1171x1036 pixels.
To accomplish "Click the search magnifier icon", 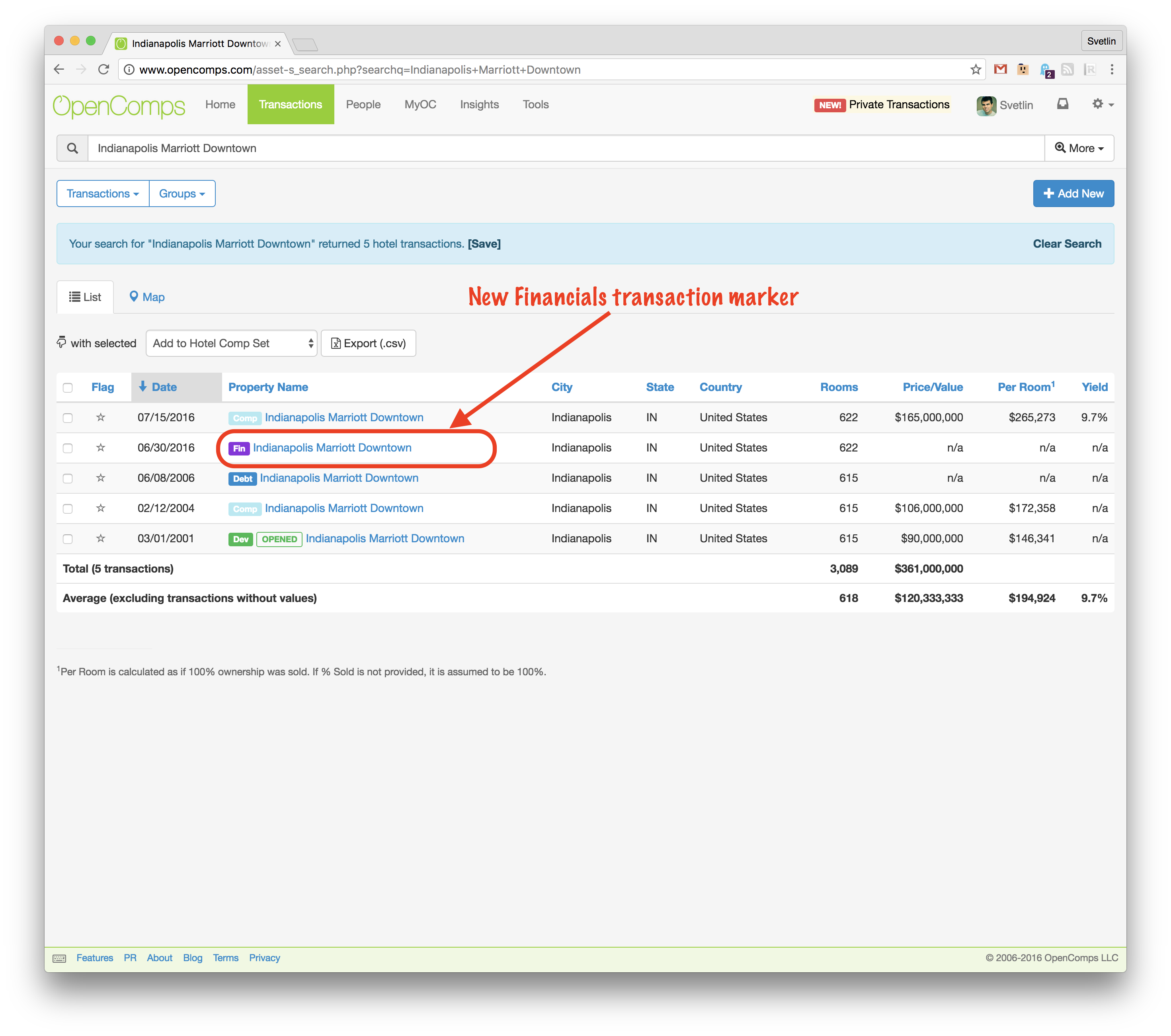I will coord(72,149).
